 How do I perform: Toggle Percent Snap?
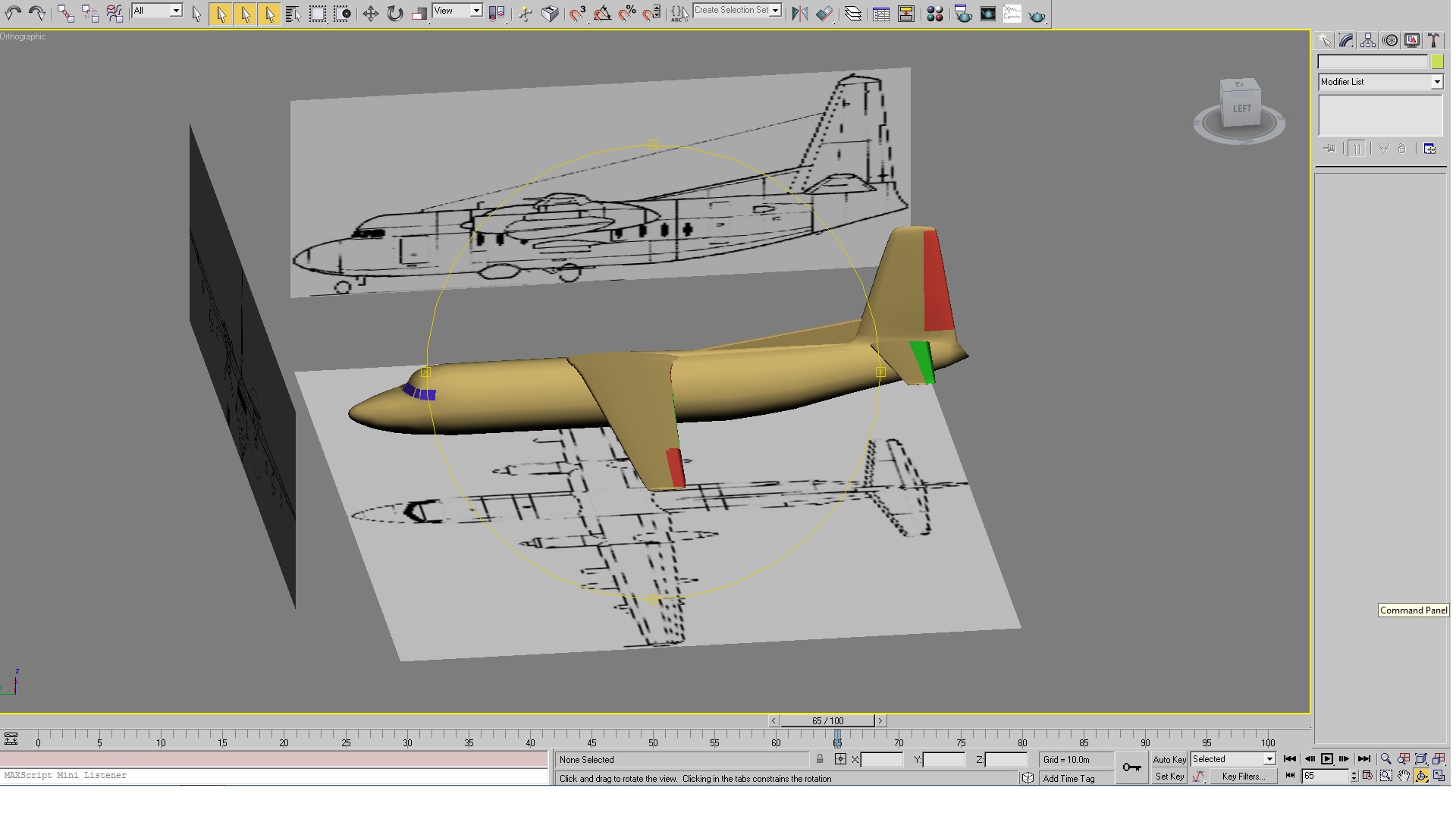[x=627, y=14]
